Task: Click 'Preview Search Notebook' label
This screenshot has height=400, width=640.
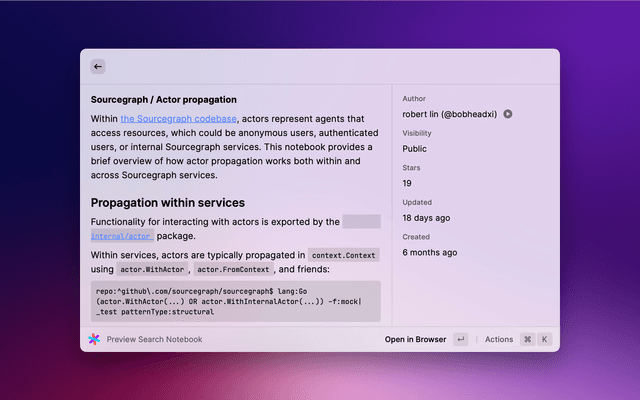Action: pyautogui.click(x=154, y=339)
